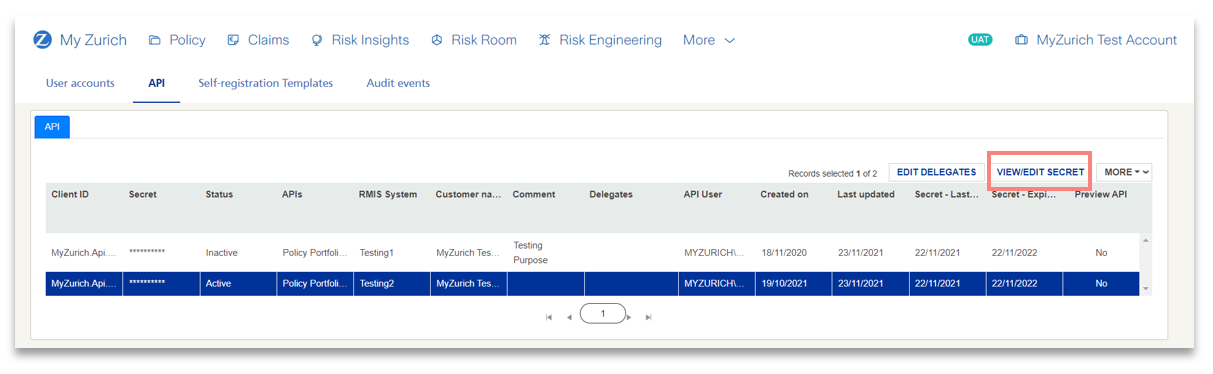Open the Self-registration Templates tab
Screen dimensions: 1213x374
point(265,83)
